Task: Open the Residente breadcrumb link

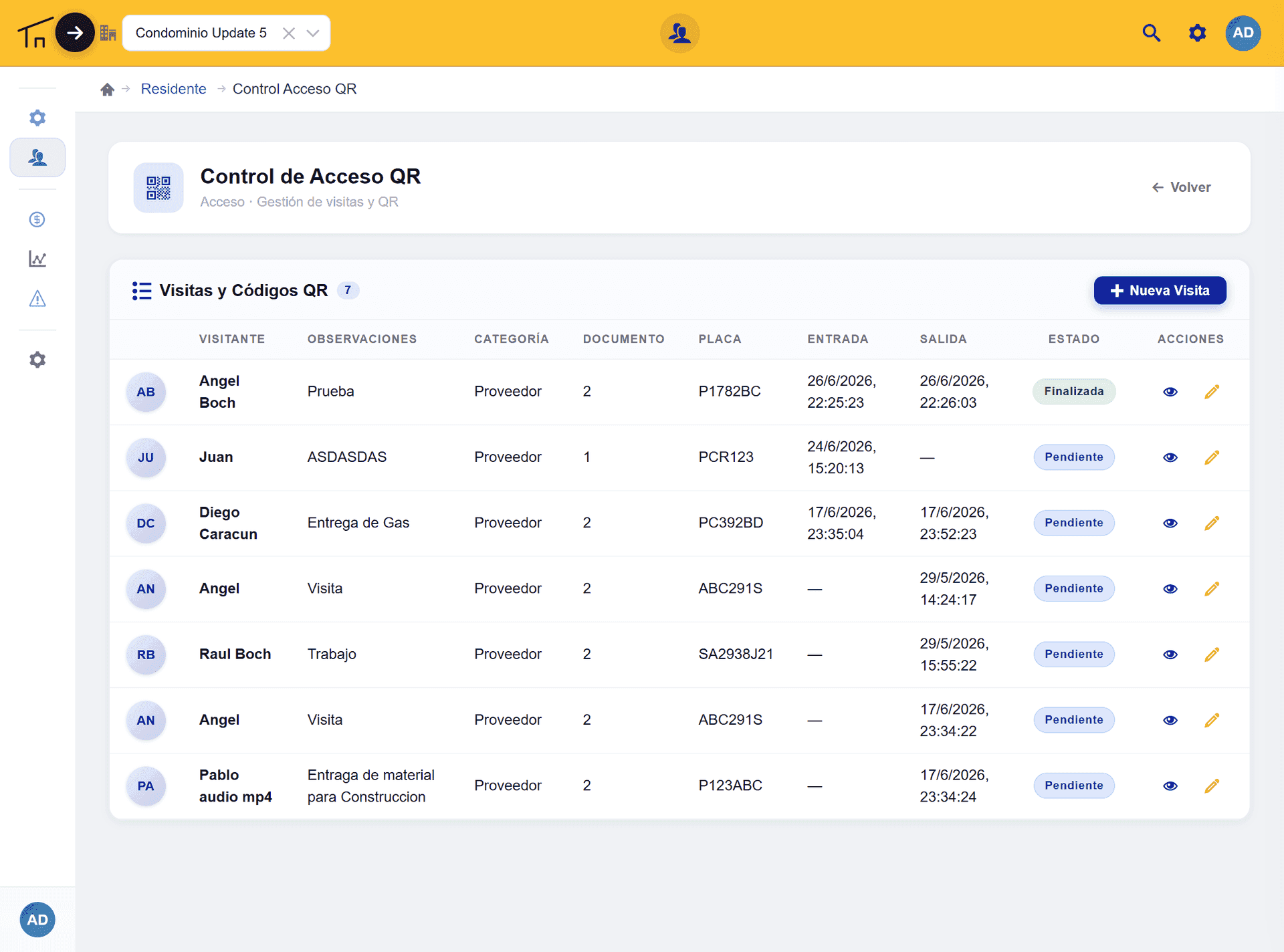Action: [173, 89]
